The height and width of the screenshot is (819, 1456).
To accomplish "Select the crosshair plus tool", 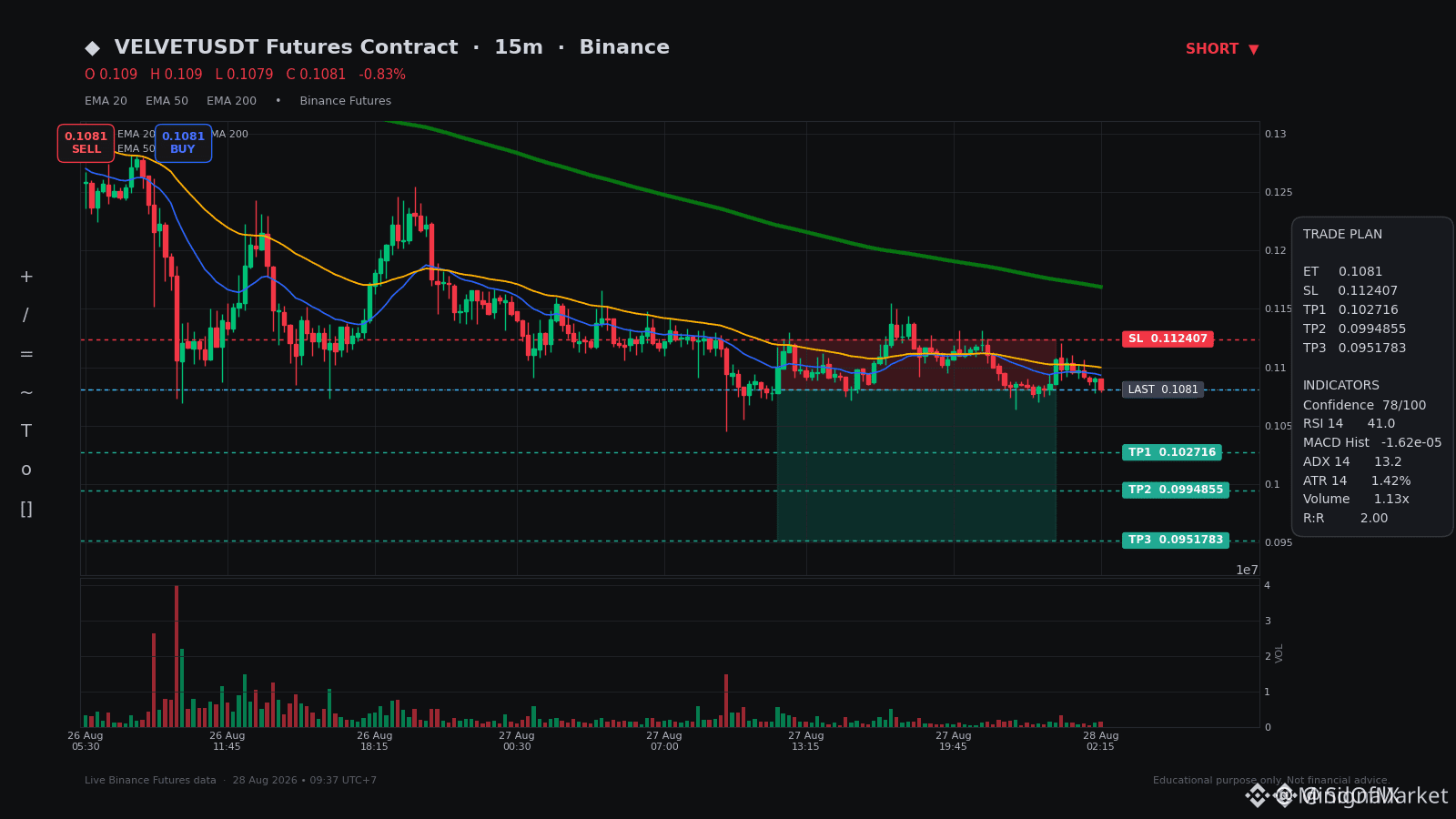I will pos(26,277).
